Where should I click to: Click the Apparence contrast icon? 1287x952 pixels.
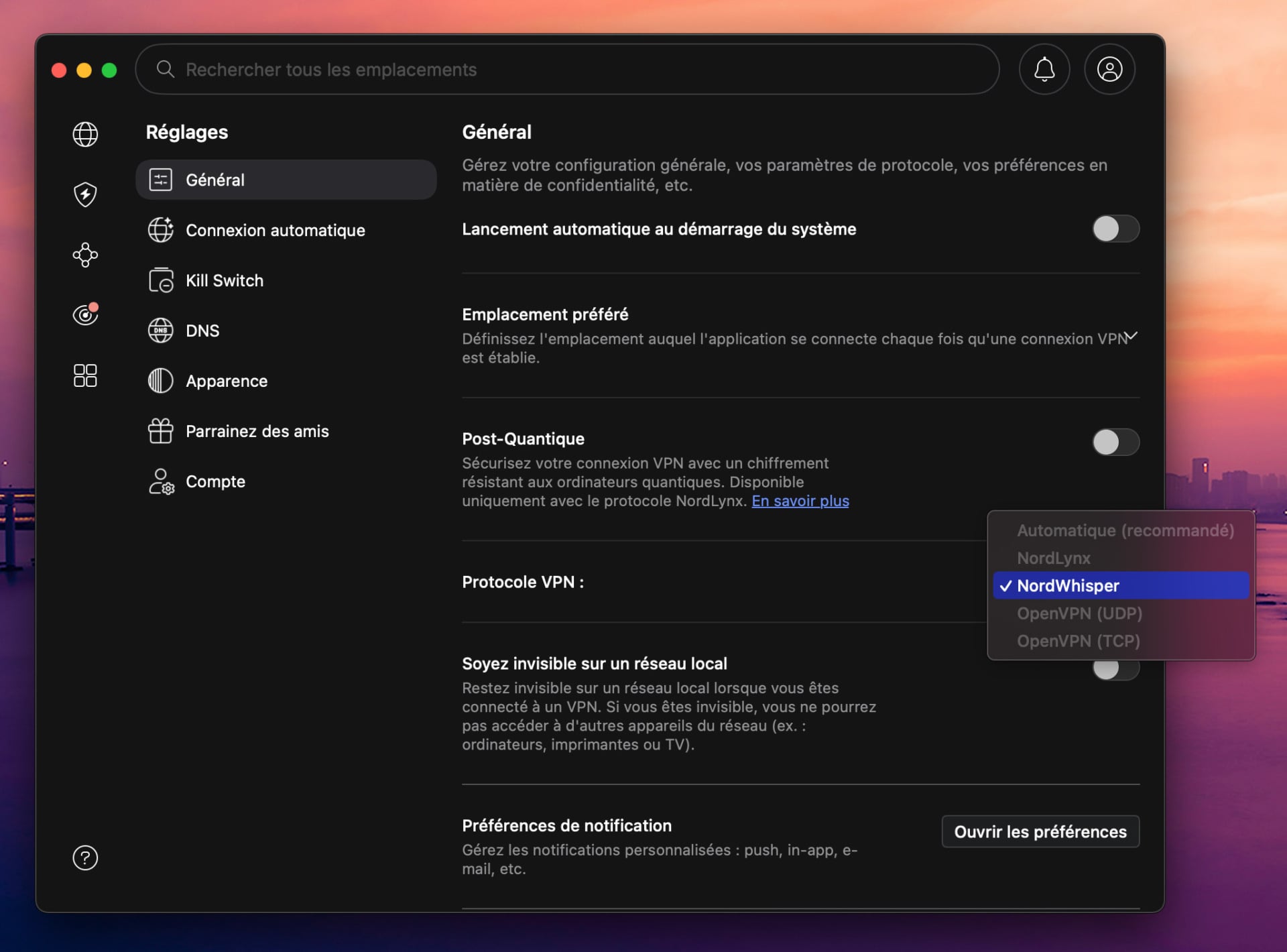[x=161, y=381]
